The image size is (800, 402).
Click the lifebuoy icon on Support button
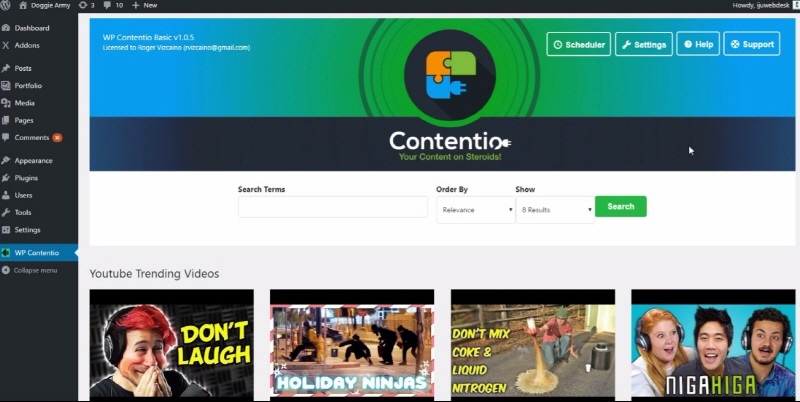tap(735, 44)
